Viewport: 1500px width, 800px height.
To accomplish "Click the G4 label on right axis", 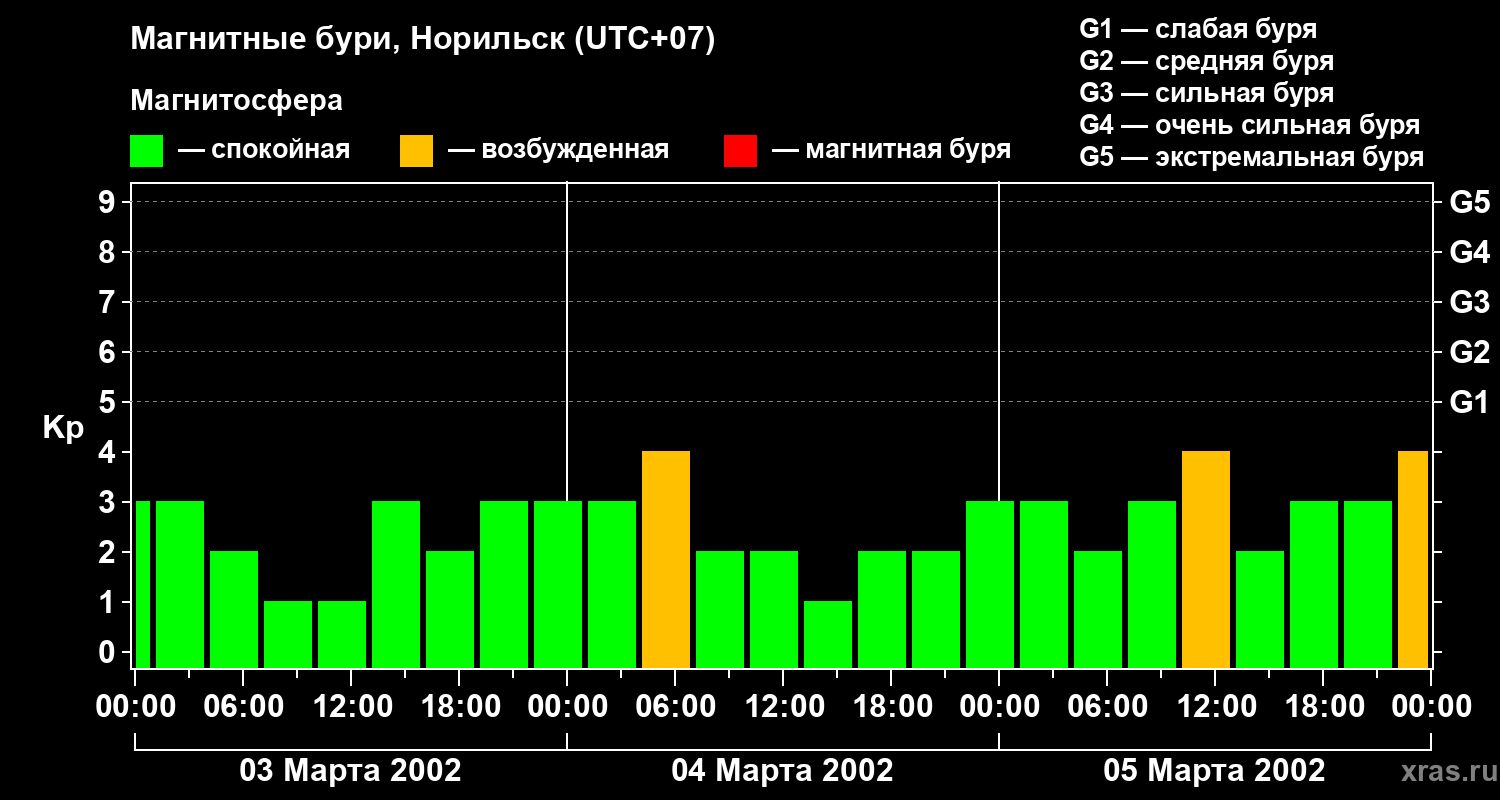I will point(1469,252).
